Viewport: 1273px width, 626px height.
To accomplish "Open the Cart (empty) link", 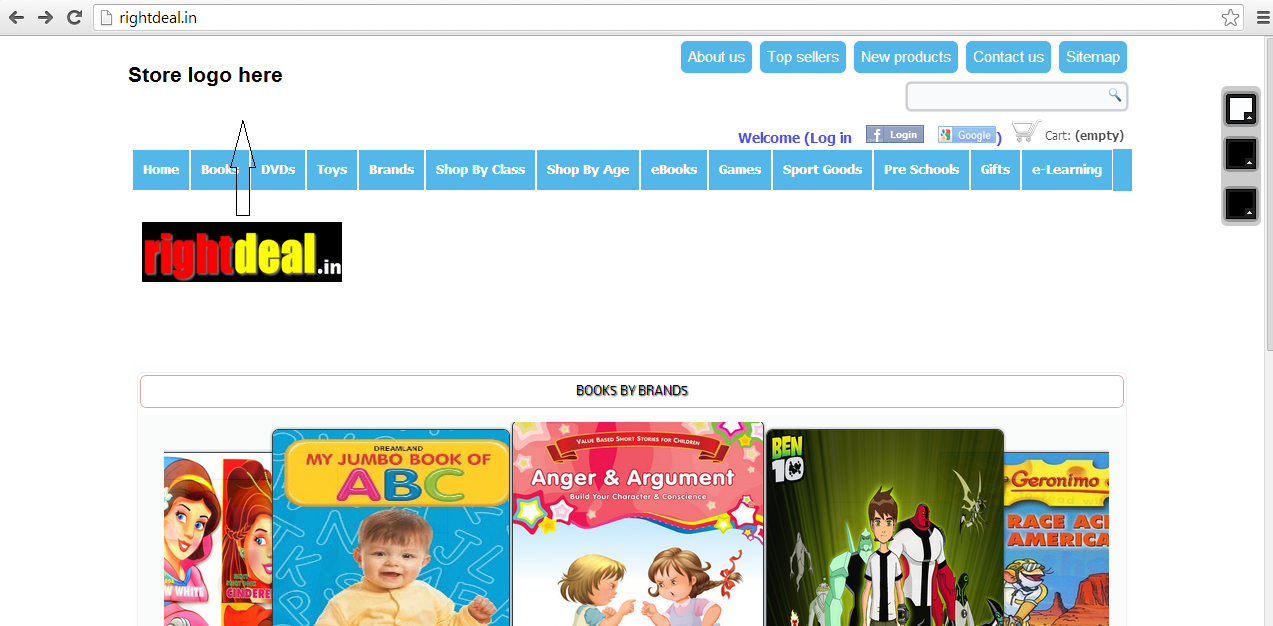I will coord(1084,135).
